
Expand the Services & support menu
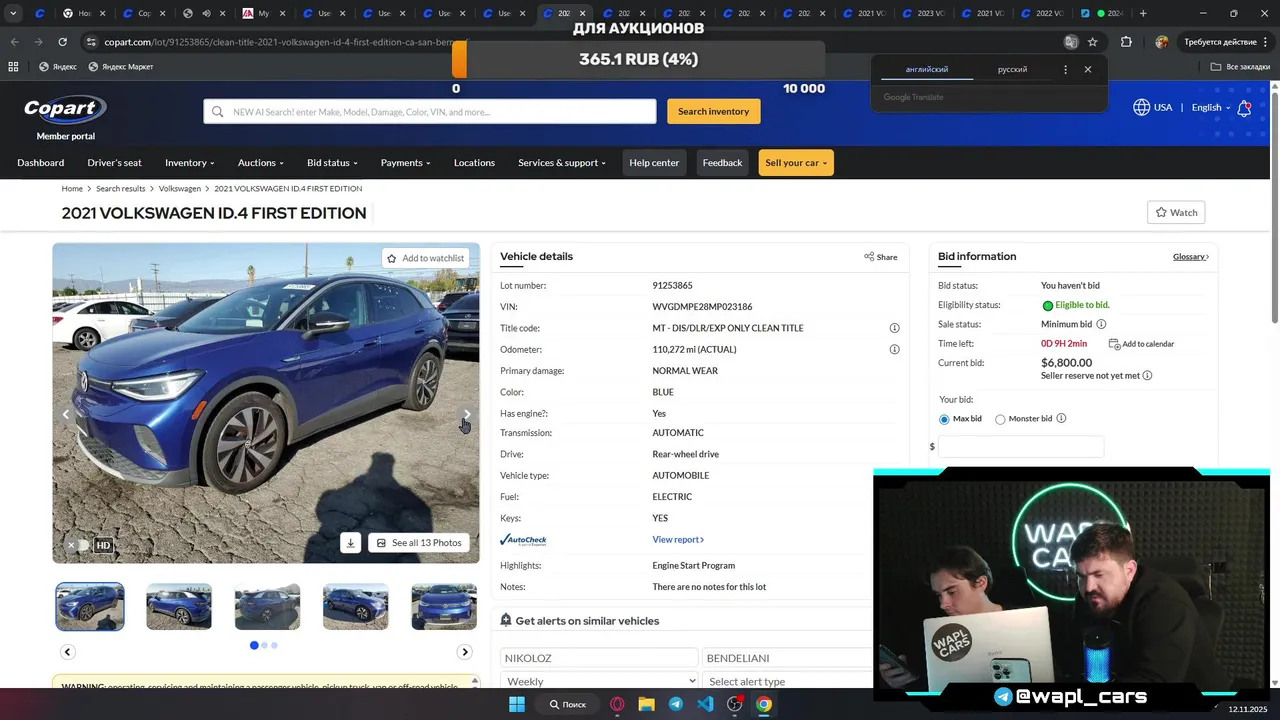pos(562,163)
